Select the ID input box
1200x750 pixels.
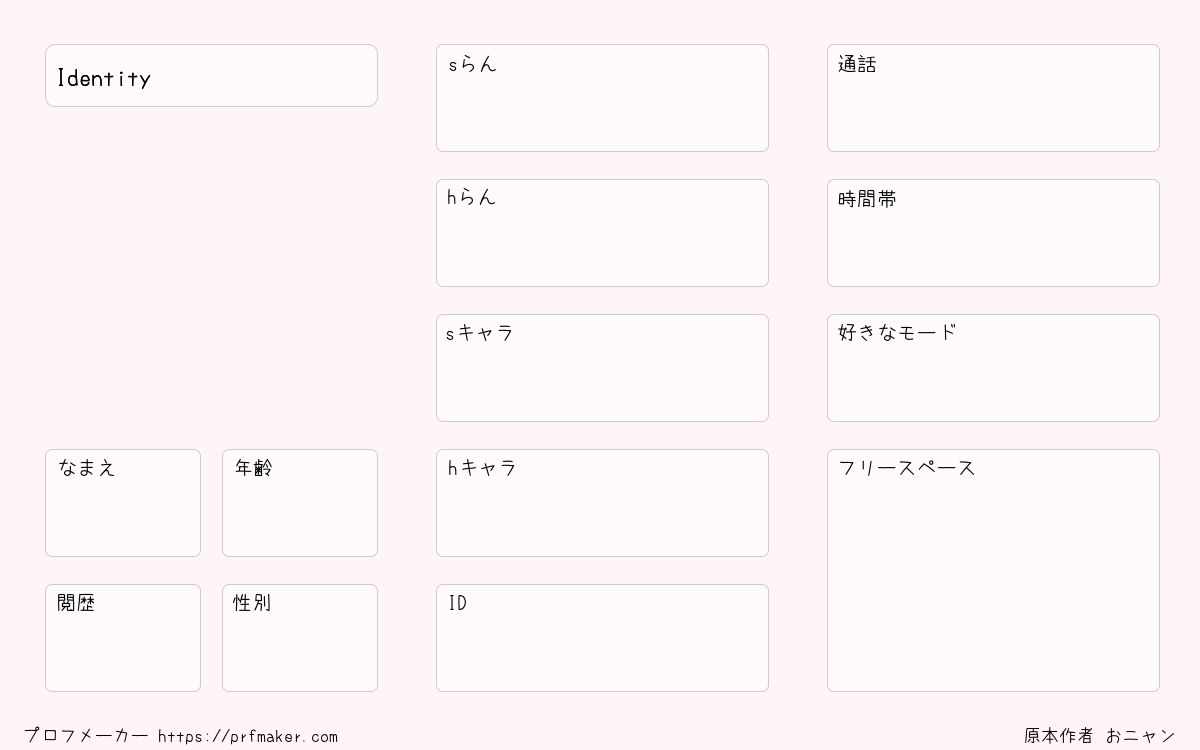pos(602,638)
